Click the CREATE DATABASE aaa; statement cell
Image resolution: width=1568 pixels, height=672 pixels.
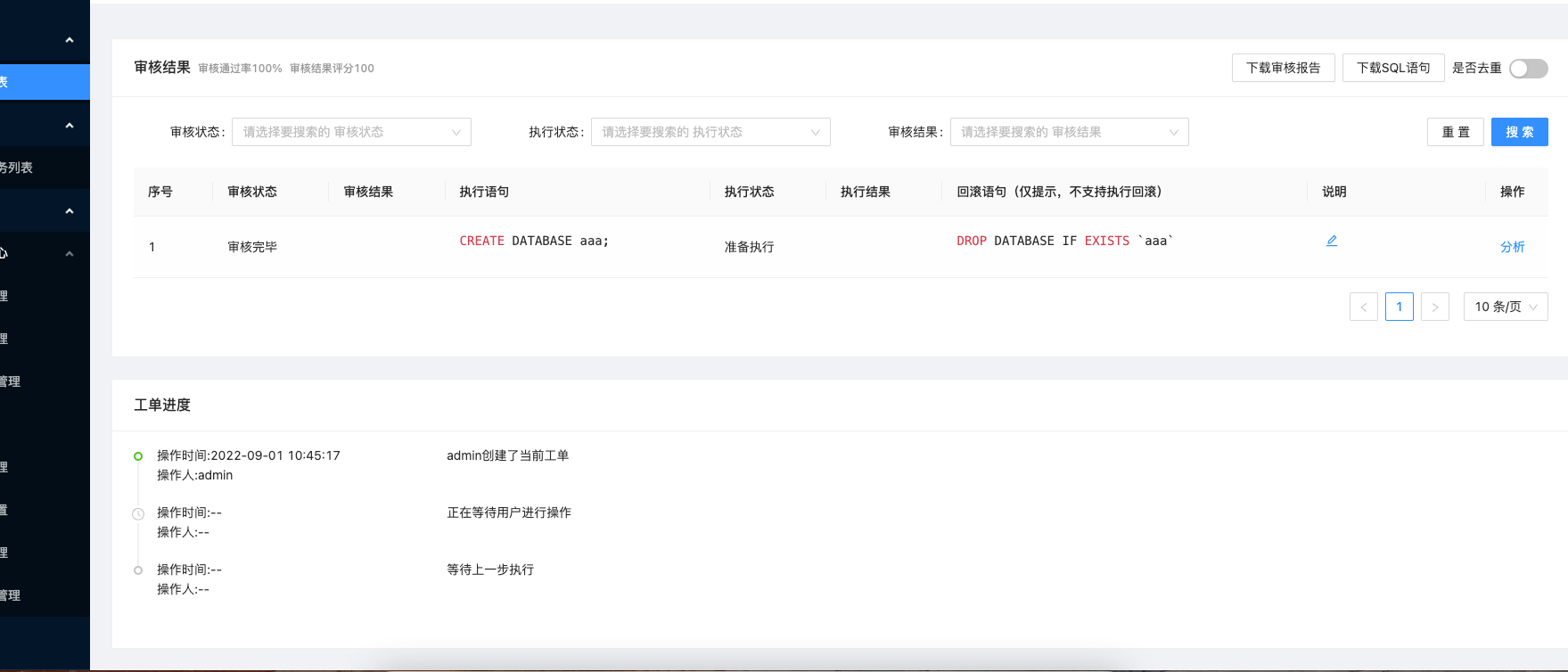click(x=534, y=241)
